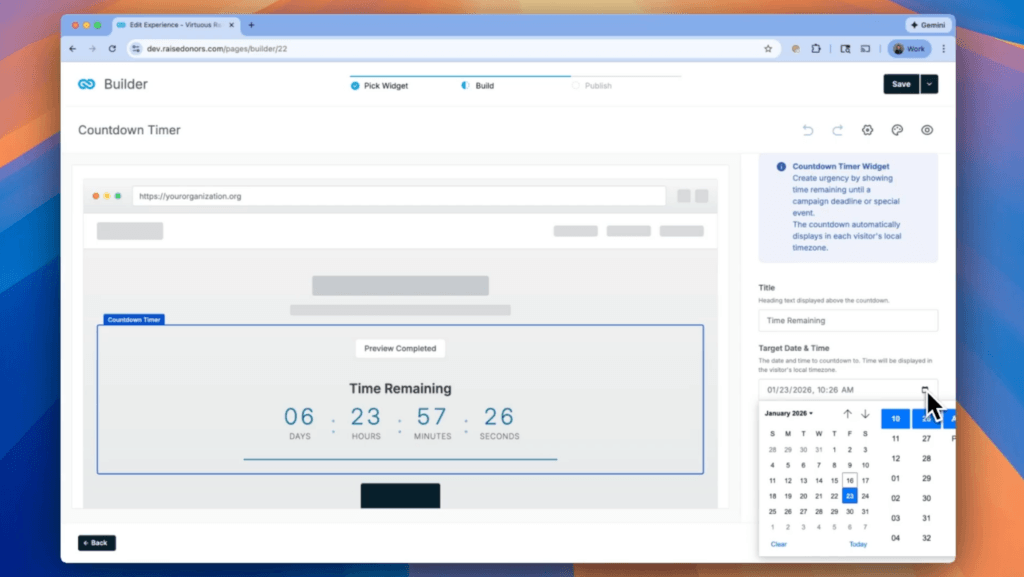
Task: Select the Build step
Action: pyautogui.click(x=477, y=86)
